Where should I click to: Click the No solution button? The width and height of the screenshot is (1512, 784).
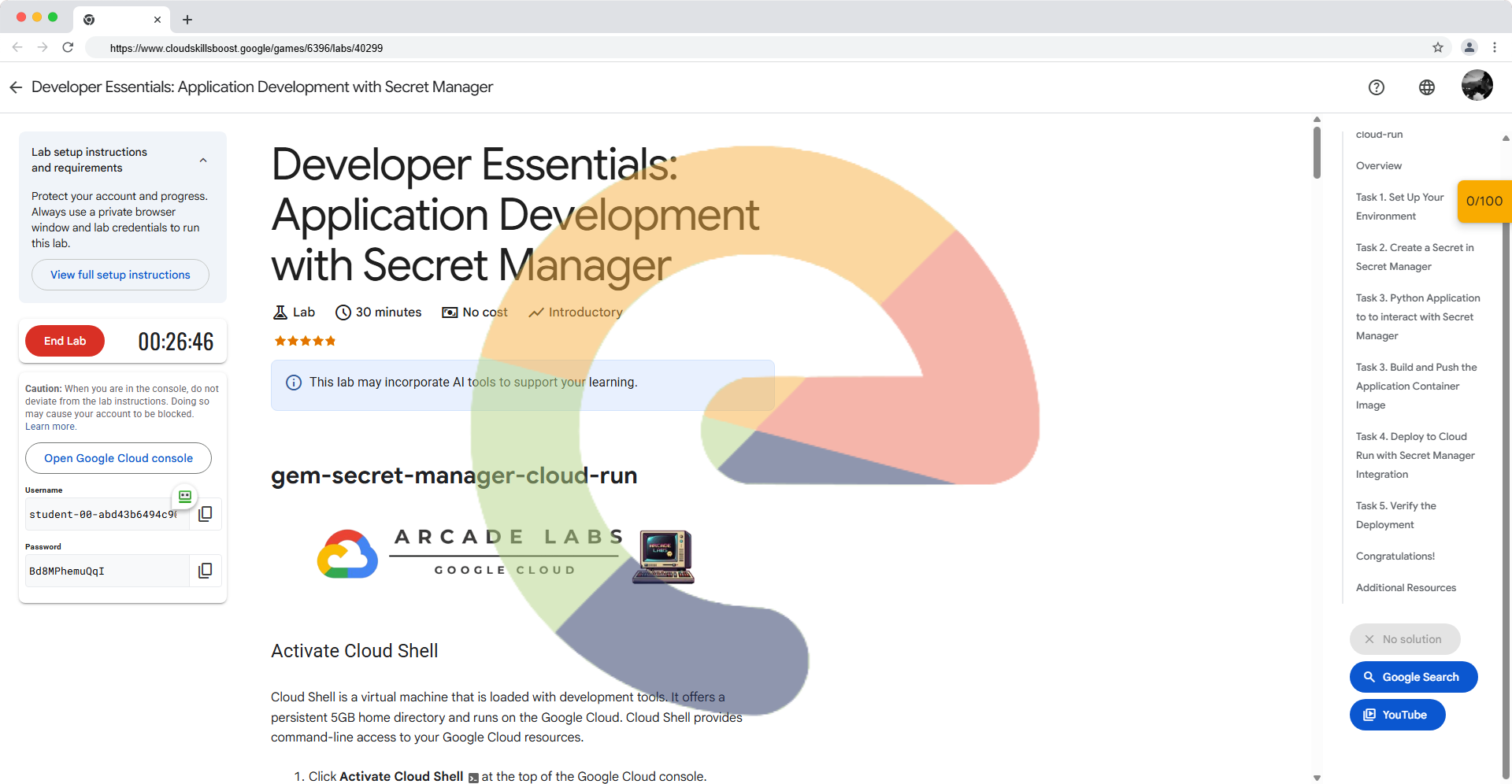click(1405, 639)
